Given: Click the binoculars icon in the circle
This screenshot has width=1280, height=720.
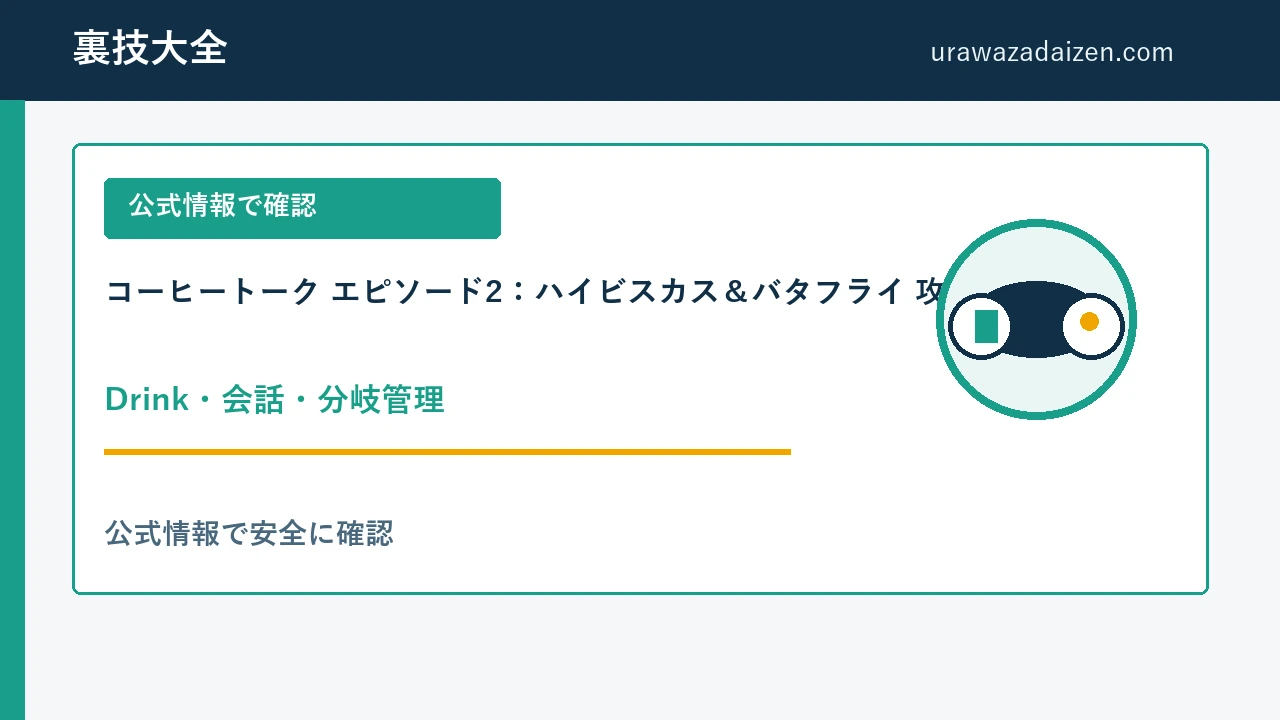Looking at the screenshot, I should click(1036, 320).
